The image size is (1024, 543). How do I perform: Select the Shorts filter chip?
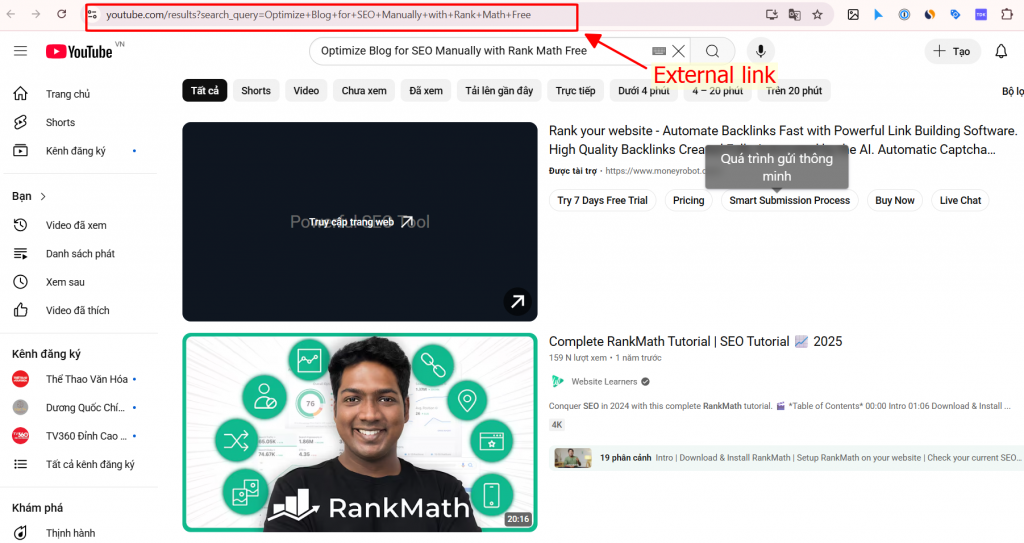255,91
